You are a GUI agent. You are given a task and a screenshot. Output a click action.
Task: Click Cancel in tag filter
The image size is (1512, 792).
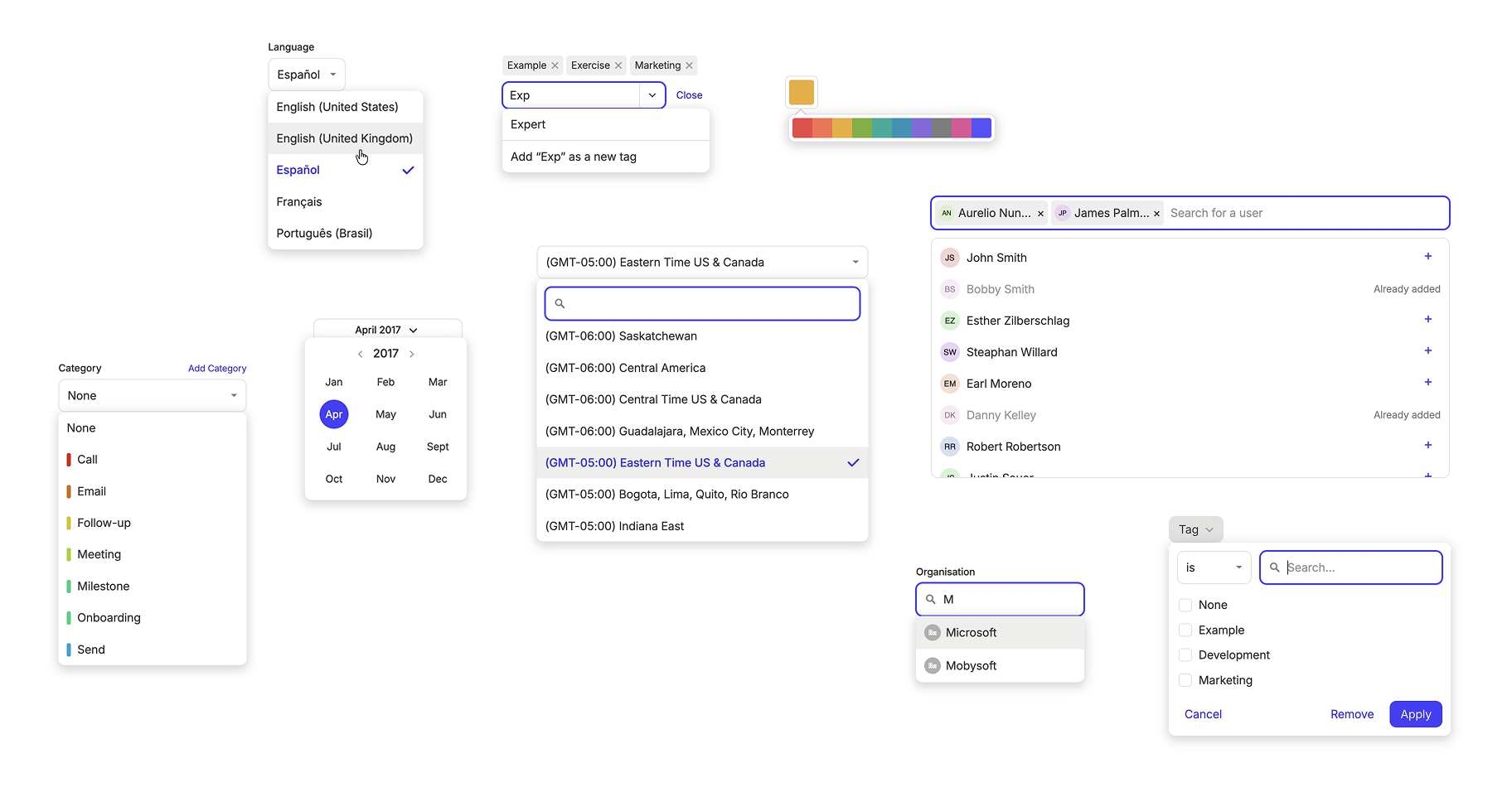pyautogui.click(x=1203, y=715)
